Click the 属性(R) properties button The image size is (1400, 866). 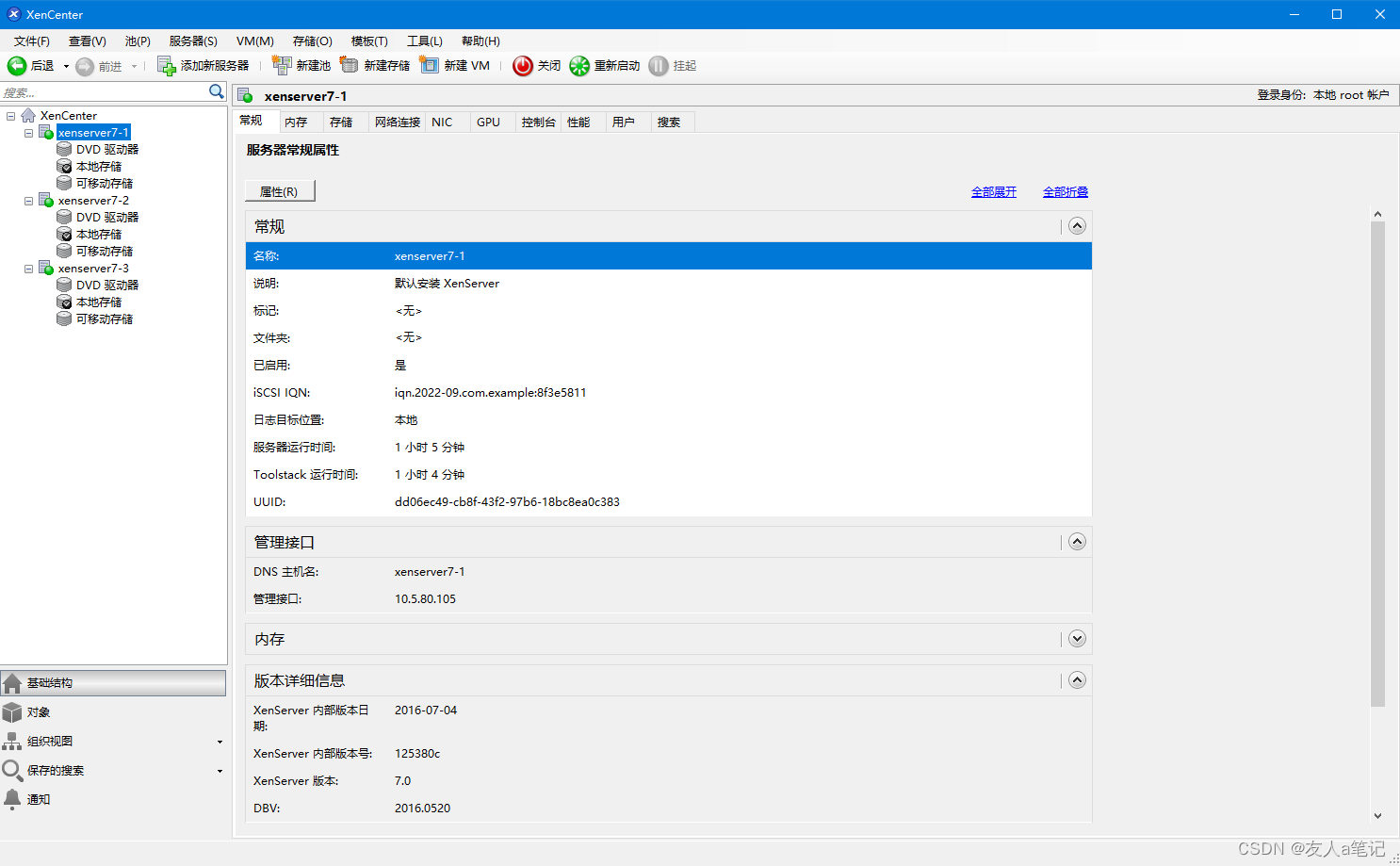pyautogui.click(x=280, y=191)
